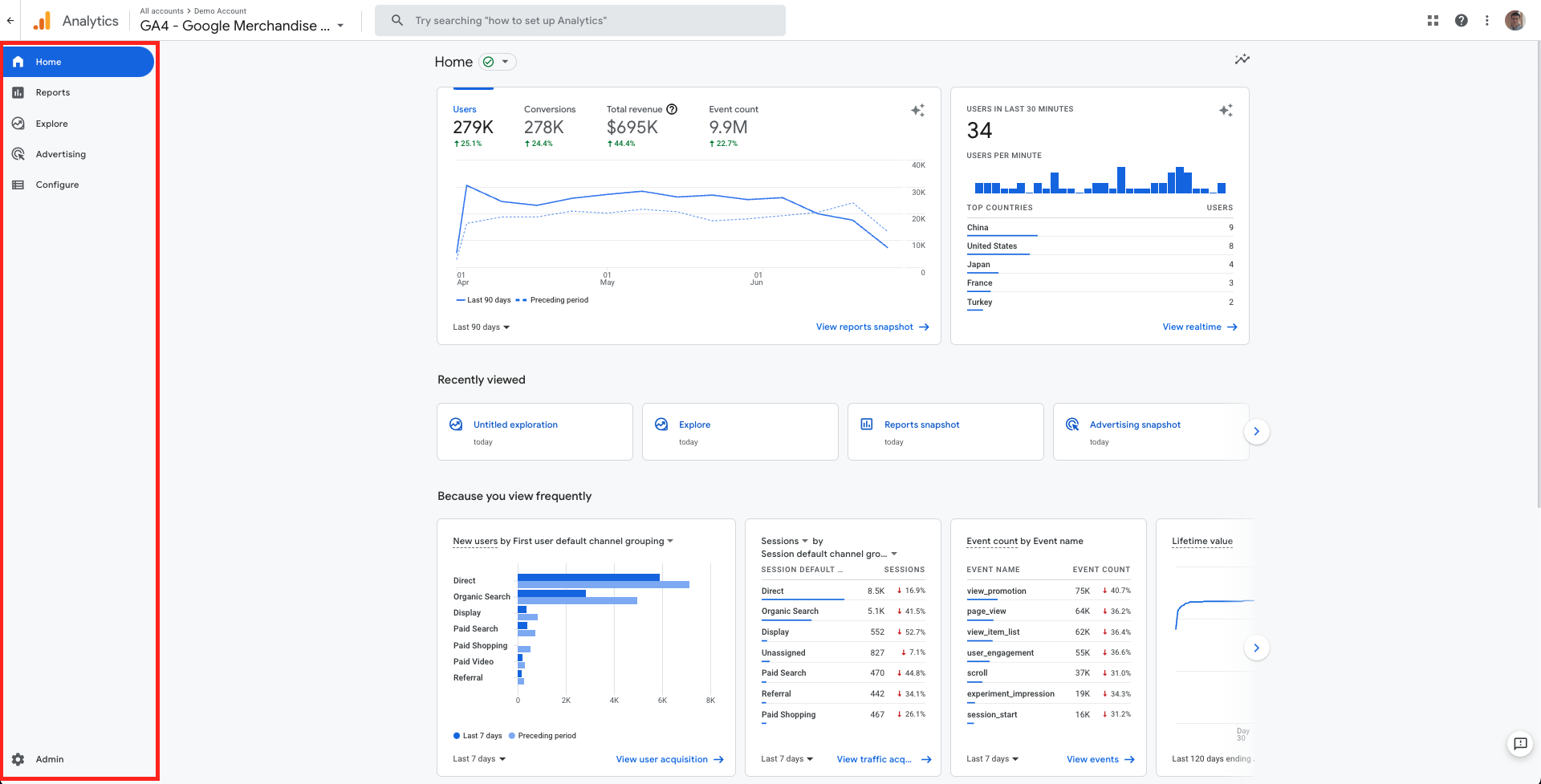
Task: Click the back arrow next to Analytics logo
Action: click(x=10, y=21)
